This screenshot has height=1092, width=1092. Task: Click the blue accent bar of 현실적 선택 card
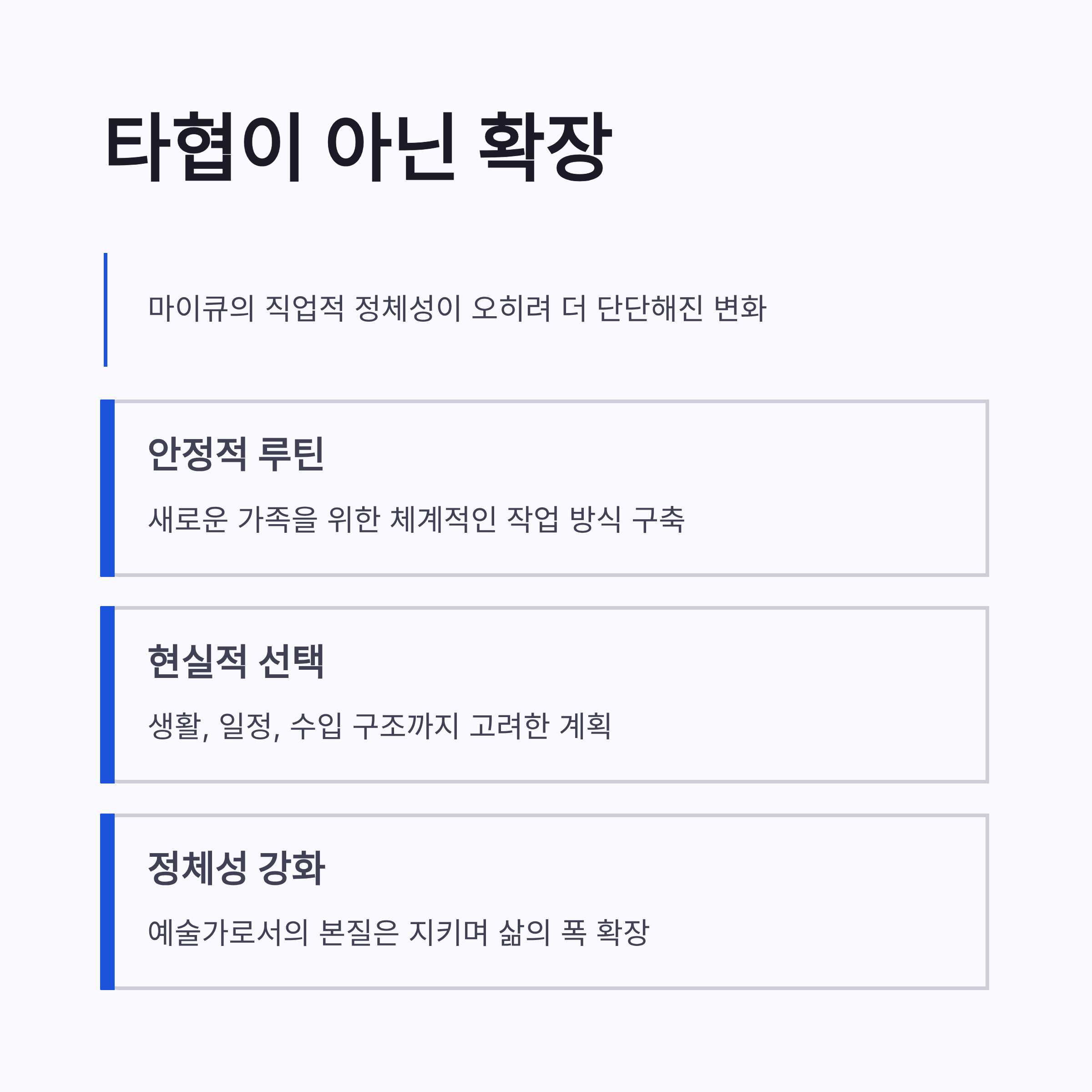107,695
